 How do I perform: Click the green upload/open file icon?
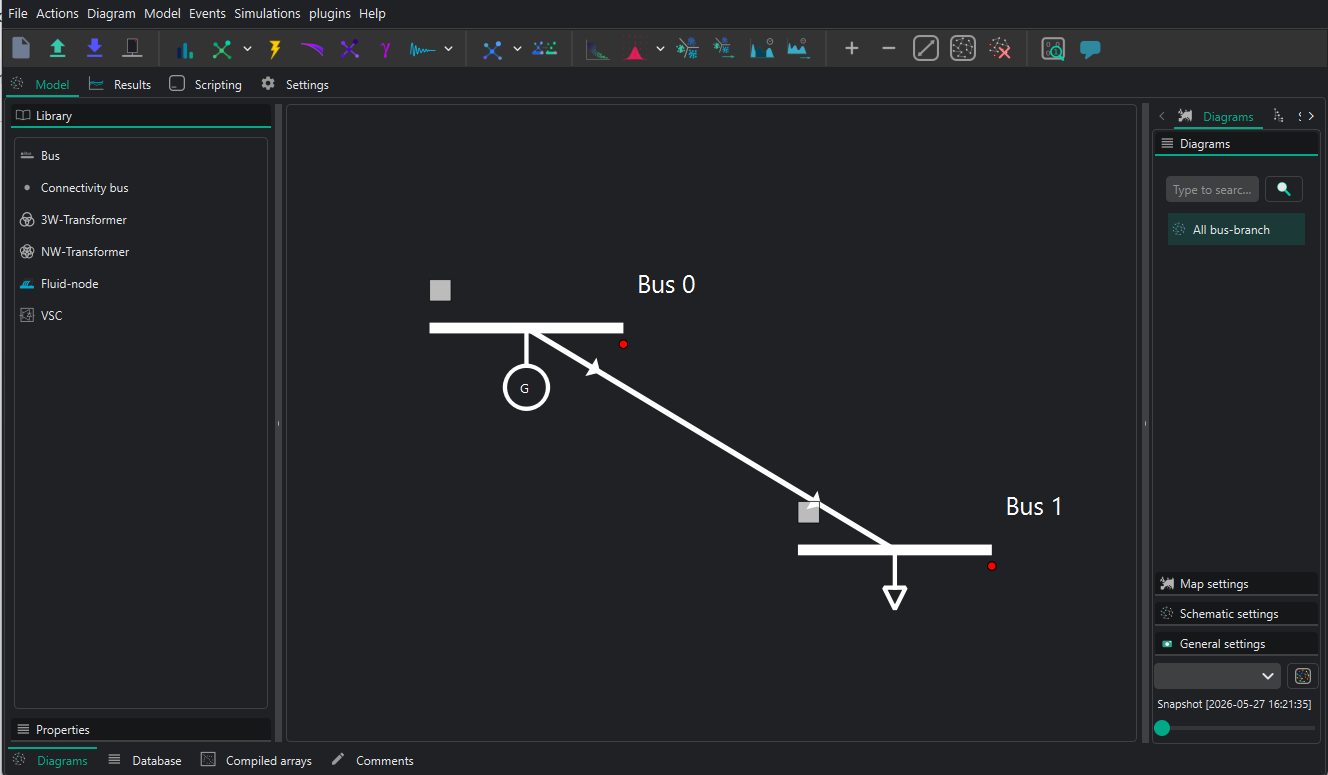click(x=58, y=48)
